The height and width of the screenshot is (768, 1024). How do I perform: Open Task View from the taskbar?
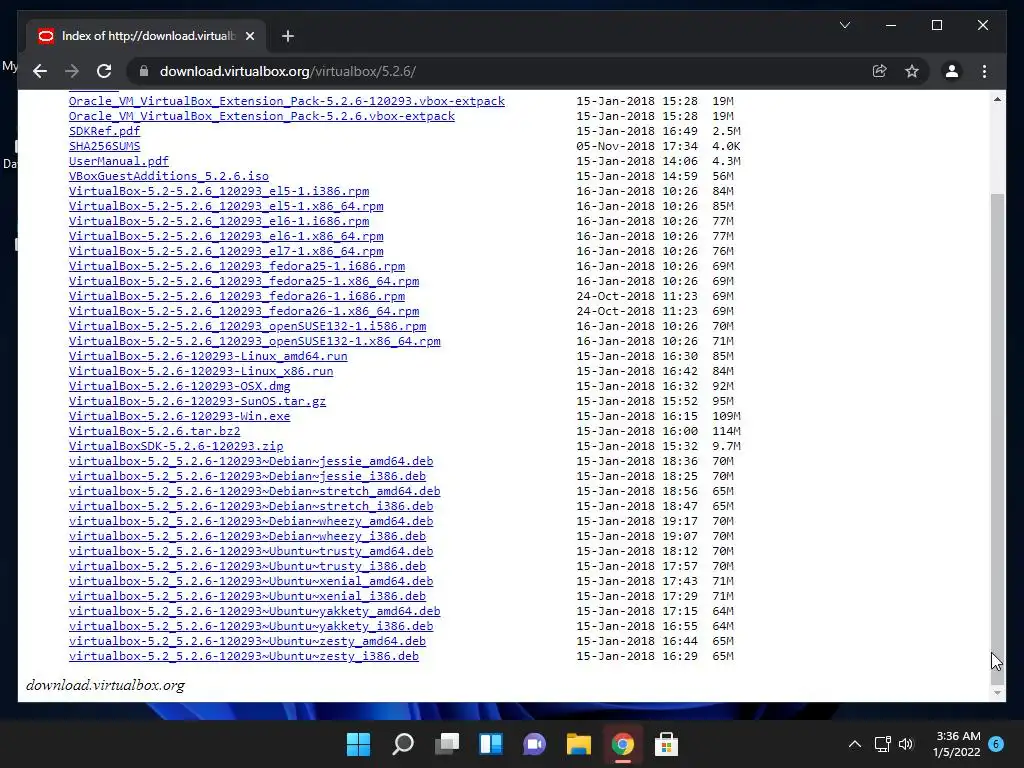pyautogui.click(x=447, y=744)
